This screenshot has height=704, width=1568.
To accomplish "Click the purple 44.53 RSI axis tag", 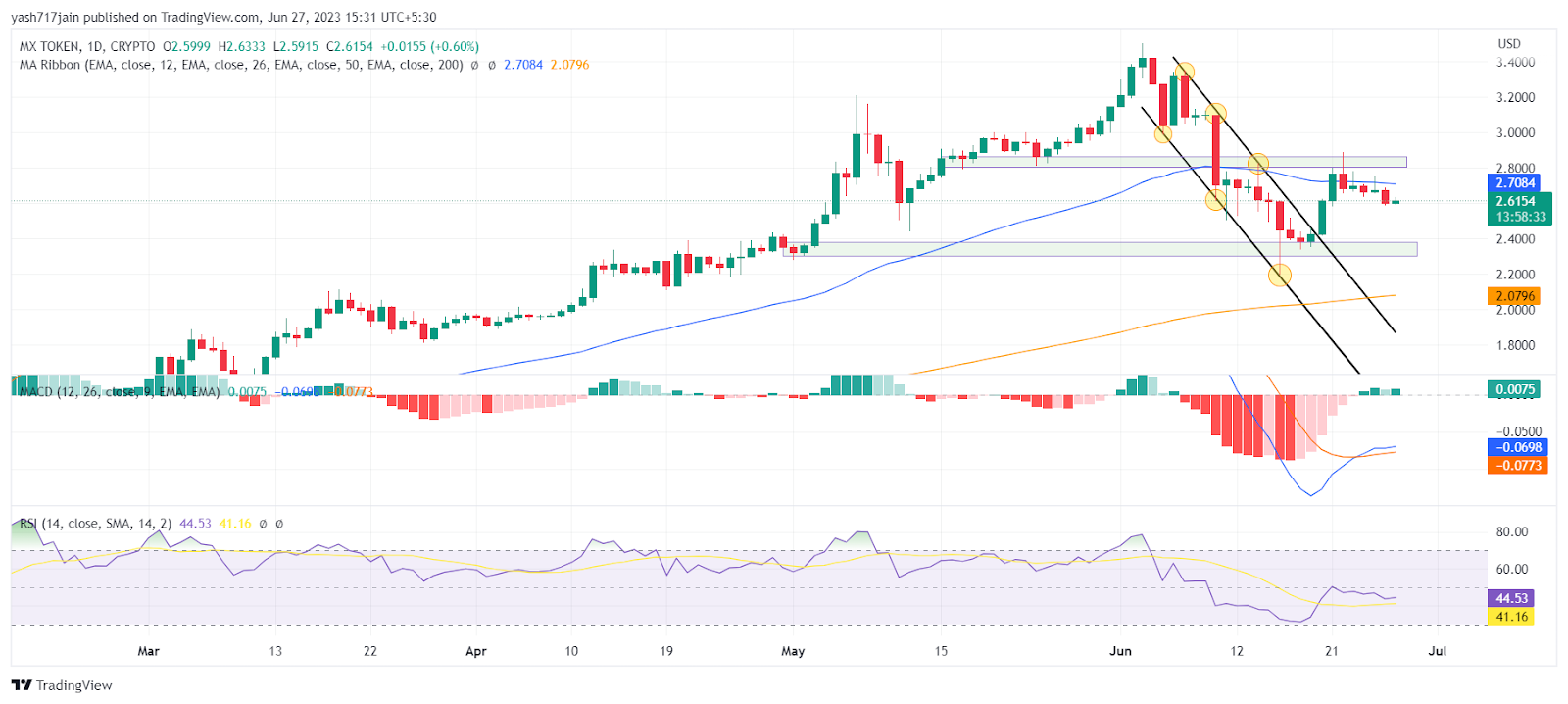I will click(1511, 598).
